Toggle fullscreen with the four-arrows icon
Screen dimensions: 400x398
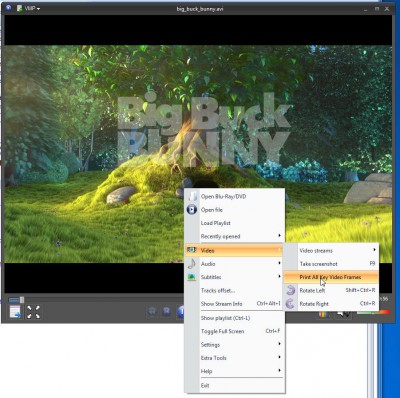pos(33,312)
